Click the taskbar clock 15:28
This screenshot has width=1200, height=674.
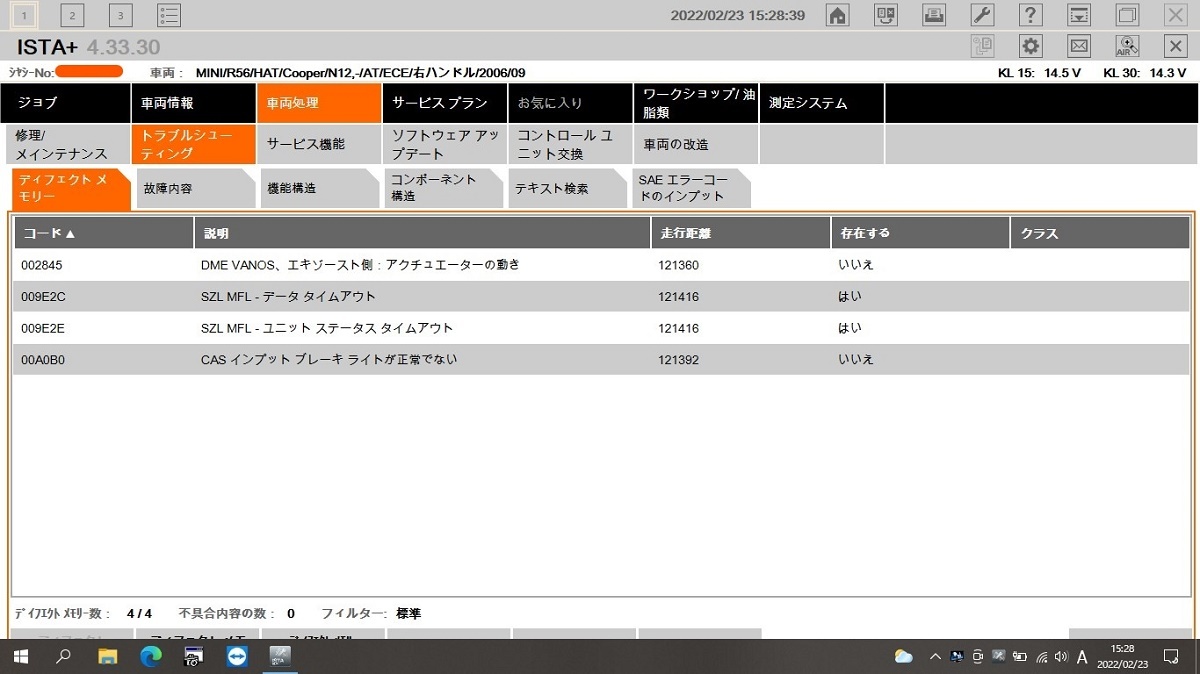click(1122, 649)
